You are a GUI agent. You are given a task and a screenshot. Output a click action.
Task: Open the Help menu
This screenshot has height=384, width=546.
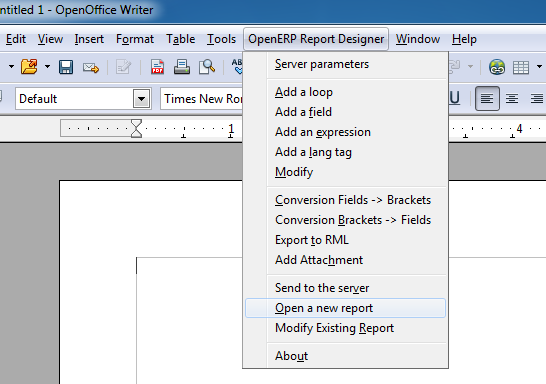tap(464, 39)
